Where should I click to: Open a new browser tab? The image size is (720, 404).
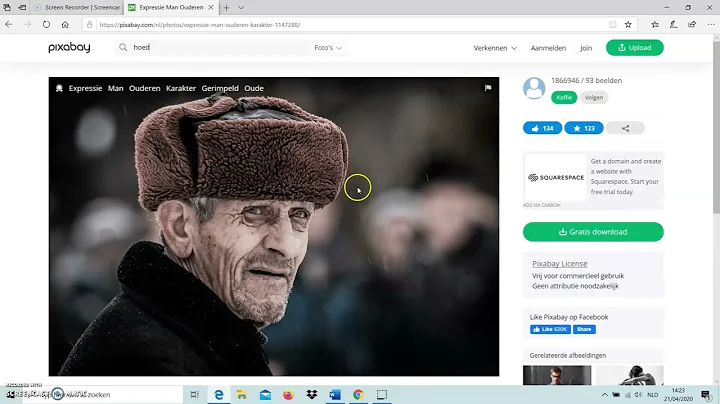pyautogui.click(x=226, y=7)
